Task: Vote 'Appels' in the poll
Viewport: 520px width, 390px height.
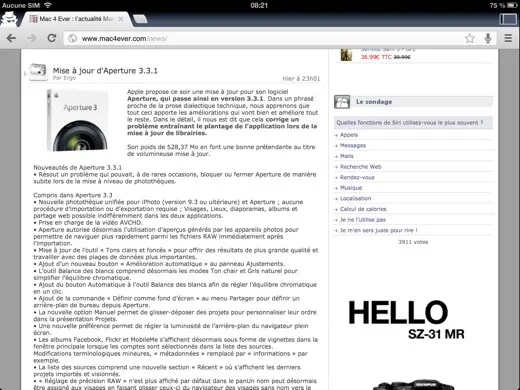Action: (x=349, y=135)
